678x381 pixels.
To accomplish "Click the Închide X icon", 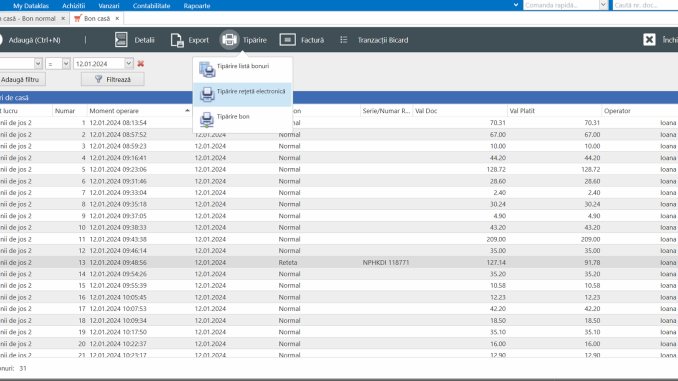I will coord(649,40).
